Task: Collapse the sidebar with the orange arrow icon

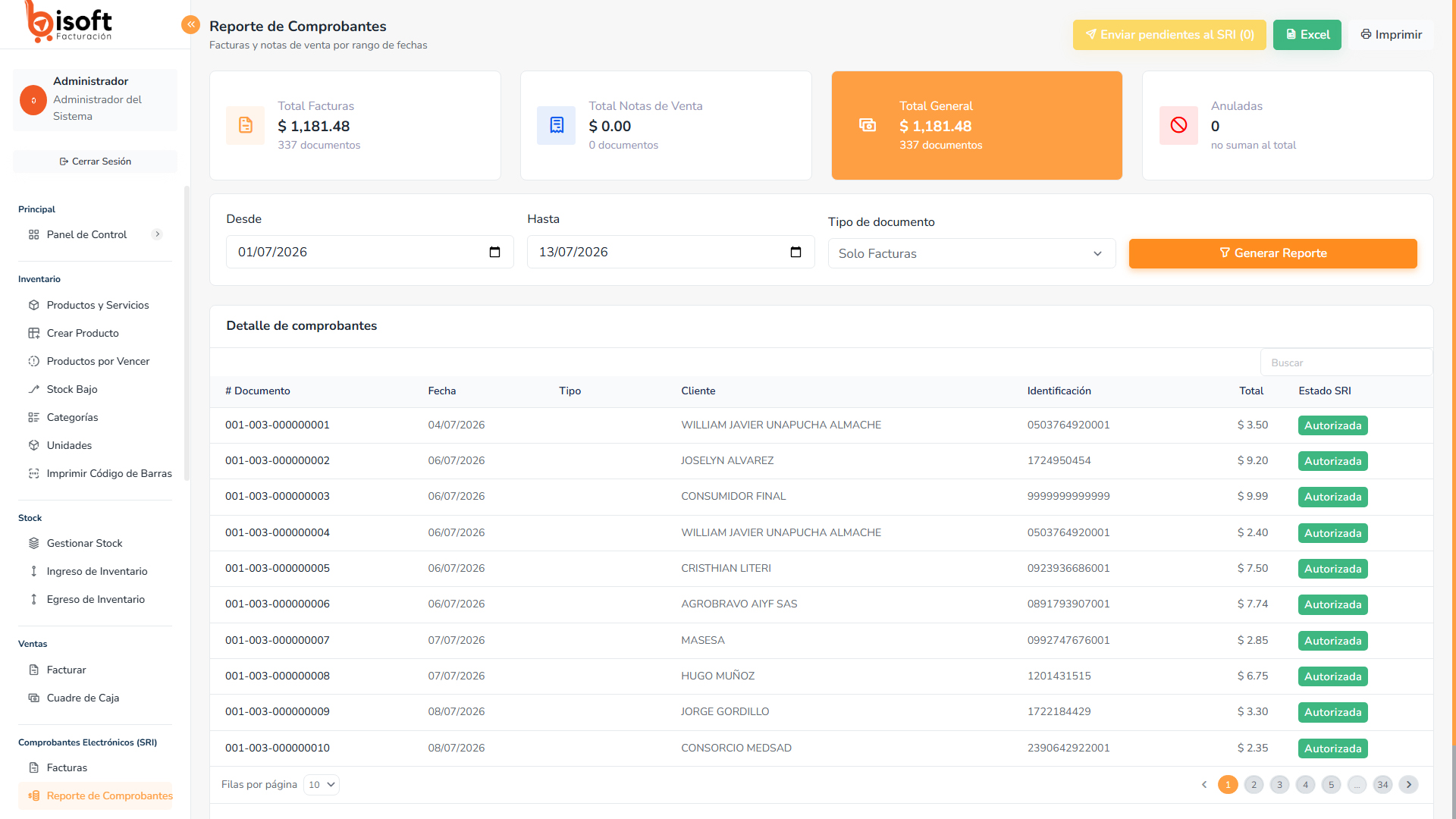Action: [x=190, y=25]
